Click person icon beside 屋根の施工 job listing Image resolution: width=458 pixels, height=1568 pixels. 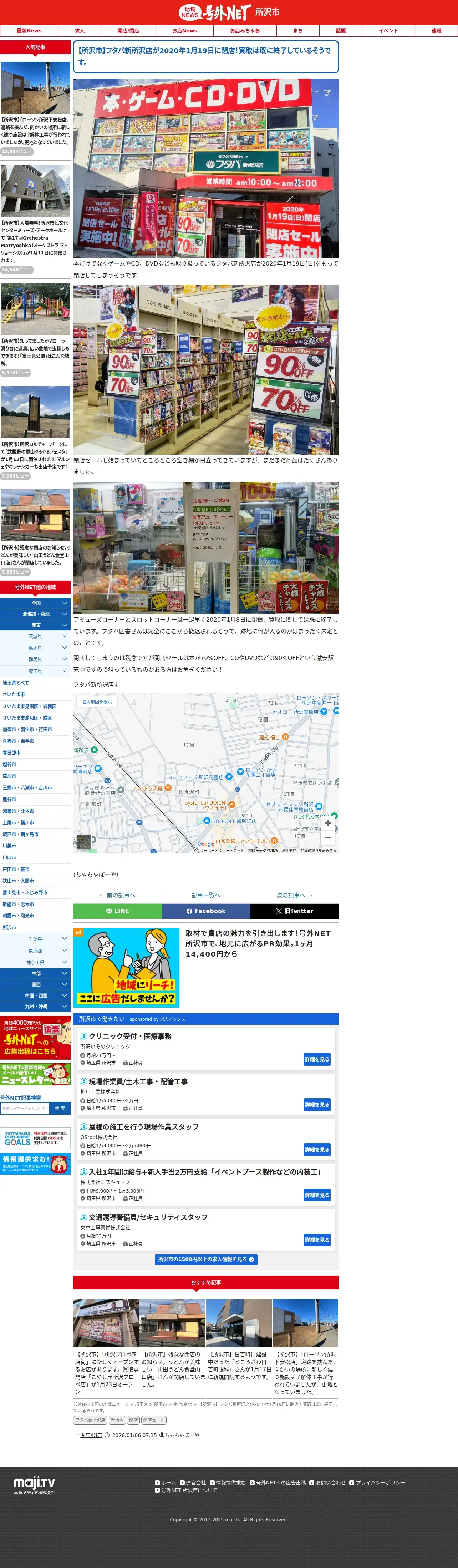point(84,1127)
